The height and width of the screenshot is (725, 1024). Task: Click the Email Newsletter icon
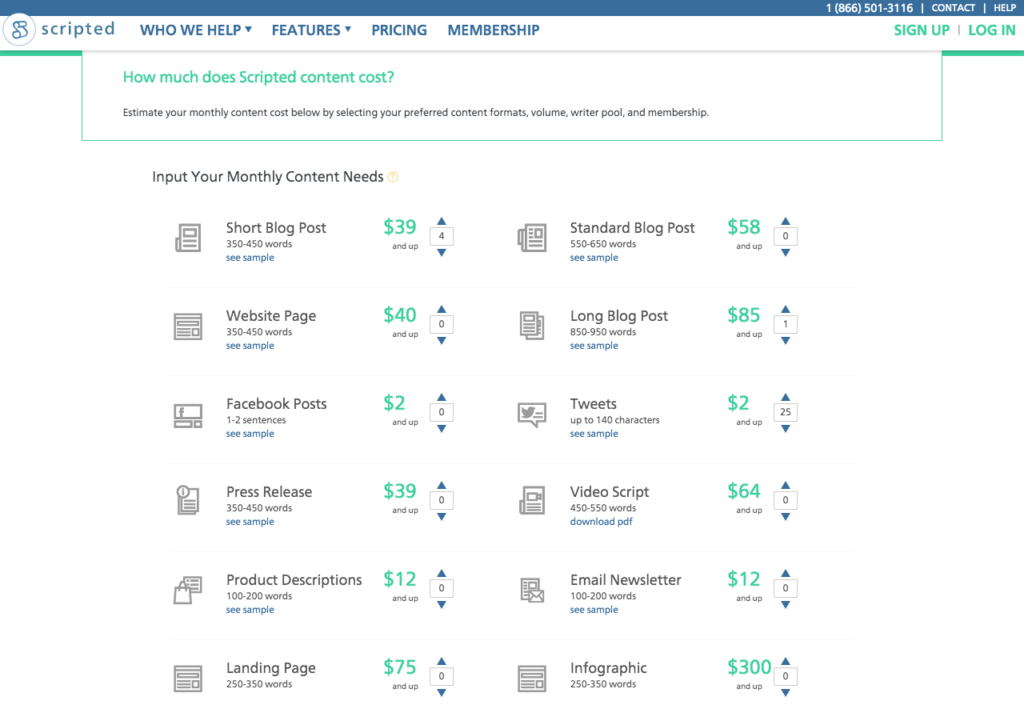tap(532, 590)
